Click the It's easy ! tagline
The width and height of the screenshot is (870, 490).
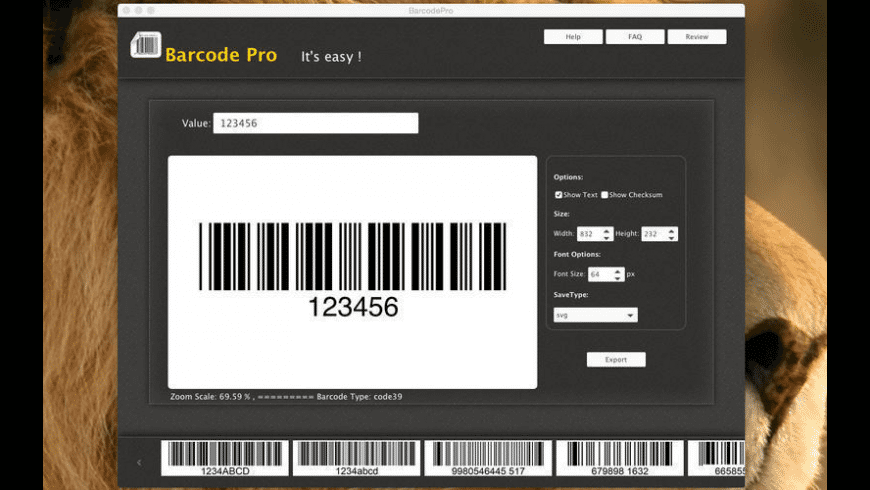pos(331,57)
